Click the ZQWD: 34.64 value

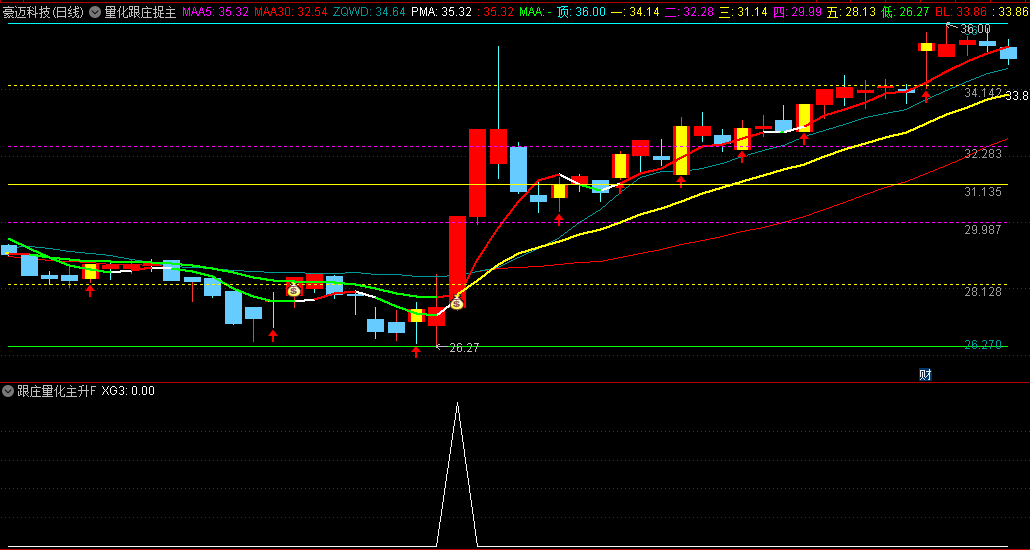pyautogui.click(x=369, y=11)
